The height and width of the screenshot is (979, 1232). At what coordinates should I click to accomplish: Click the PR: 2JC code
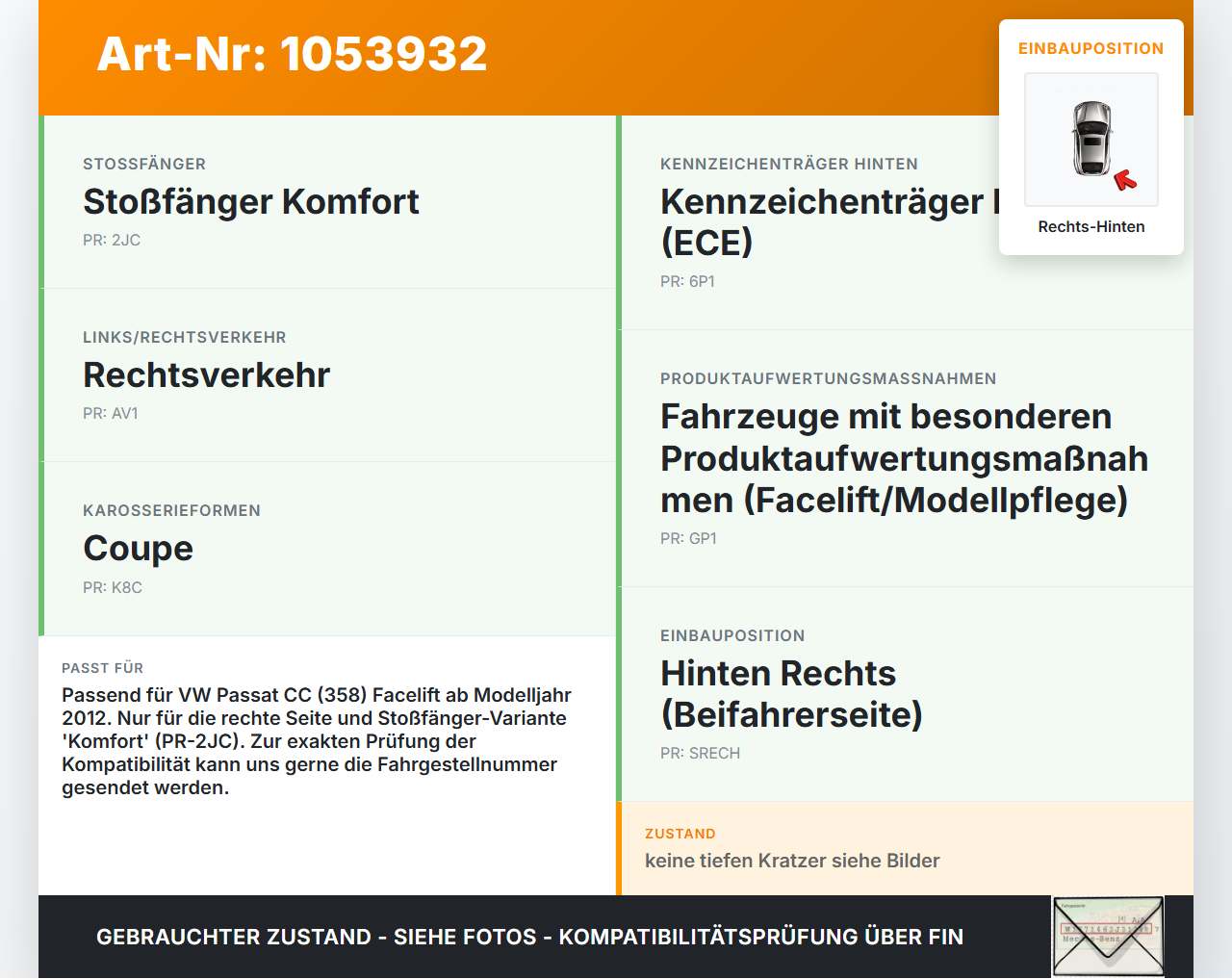point(112,241)
